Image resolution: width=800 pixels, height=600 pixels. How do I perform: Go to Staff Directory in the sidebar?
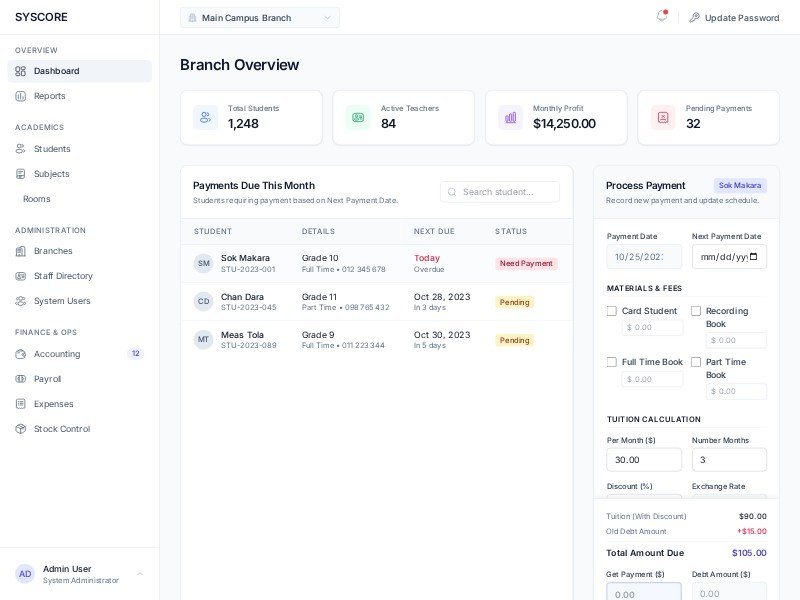63,276
